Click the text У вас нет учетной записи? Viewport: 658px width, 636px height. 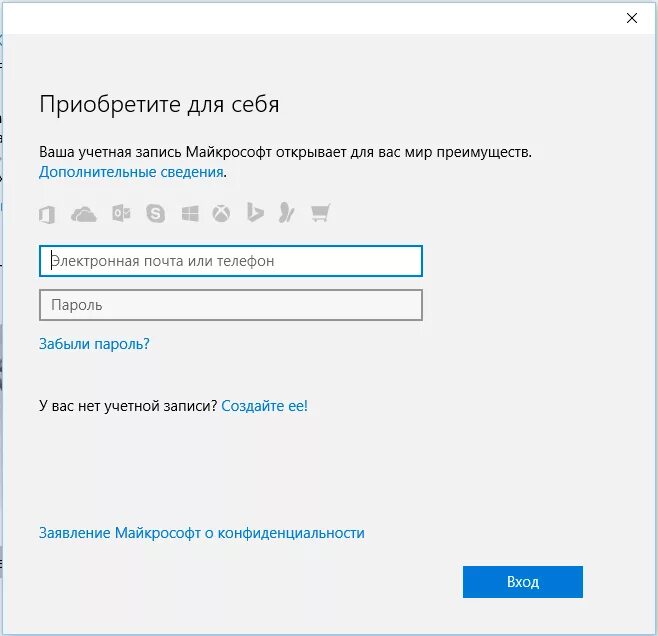coord(128,406)
